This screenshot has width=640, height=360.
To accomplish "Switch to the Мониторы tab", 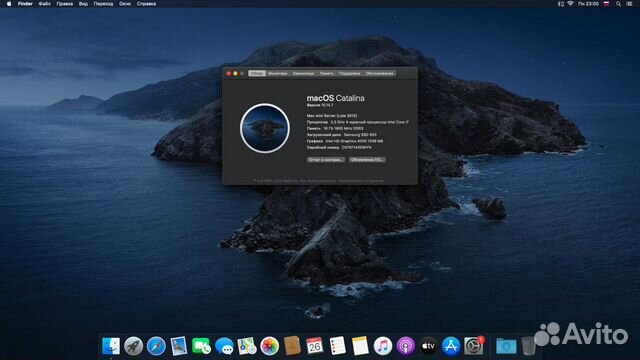I will coord(278,73).
